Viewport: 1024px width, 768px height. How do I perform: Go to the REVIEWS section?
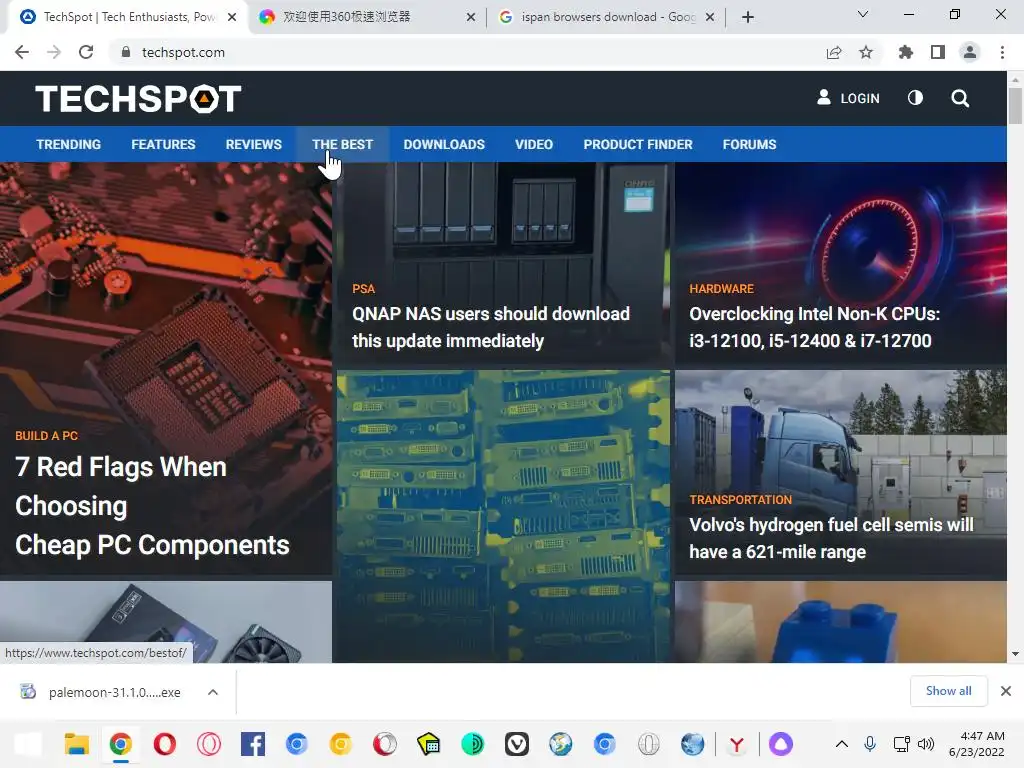[x=254, y=144]
